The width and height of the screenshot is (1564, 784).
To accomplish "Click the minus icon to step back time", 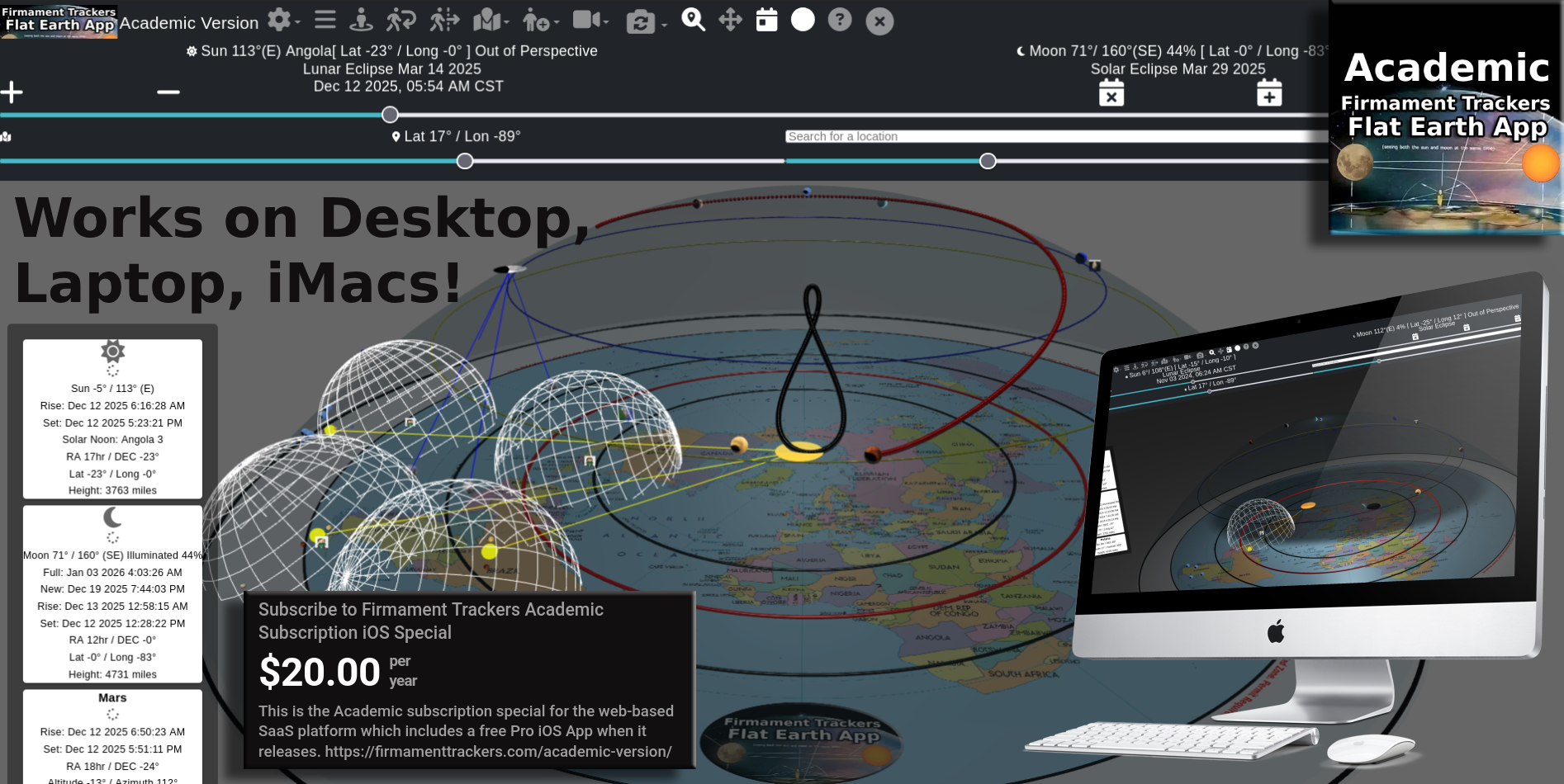I will coord(168,92).
